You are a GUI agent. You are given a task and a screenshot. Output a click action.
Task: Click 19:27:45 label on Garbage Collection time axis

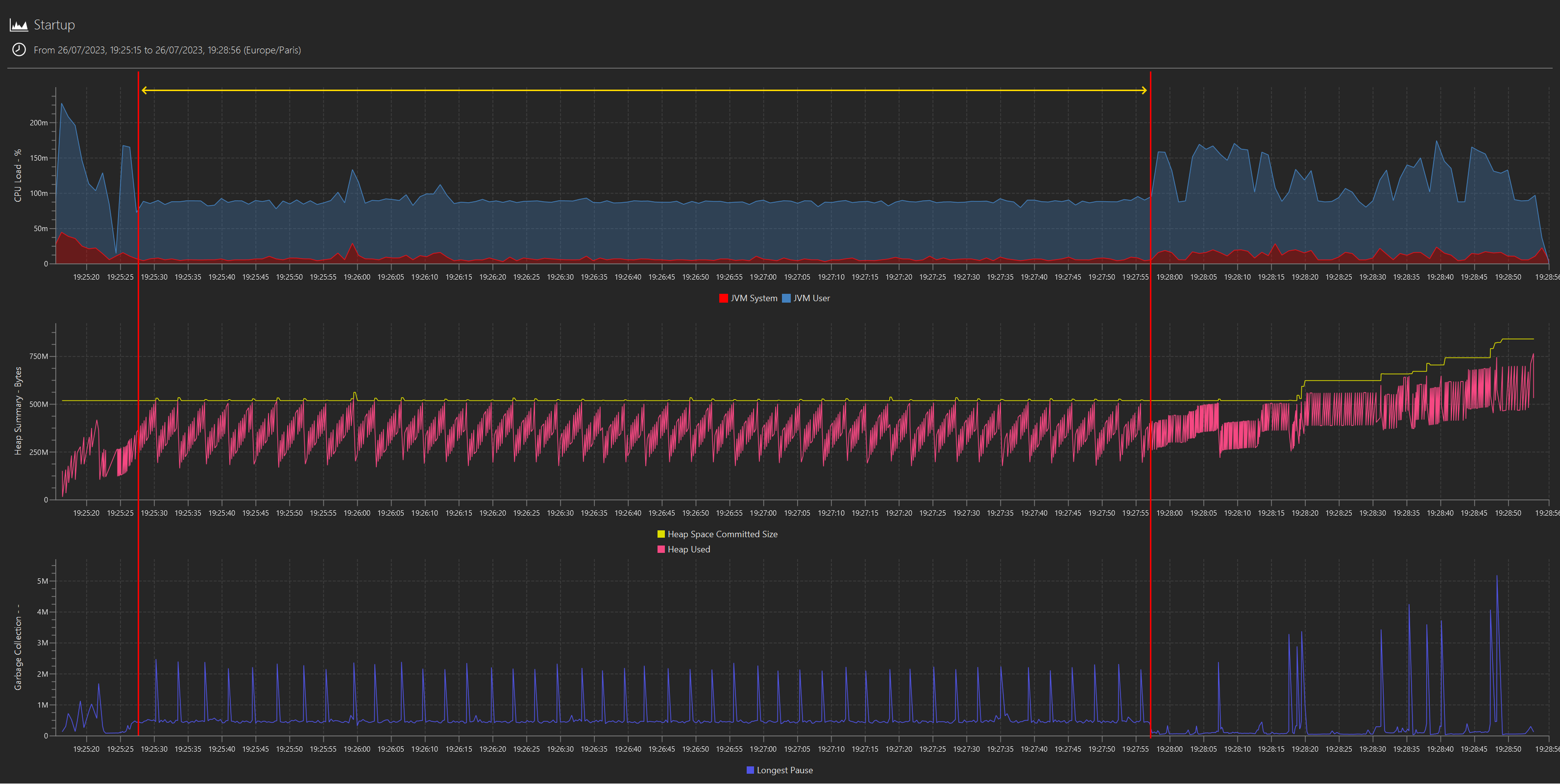click(1068, 749)
